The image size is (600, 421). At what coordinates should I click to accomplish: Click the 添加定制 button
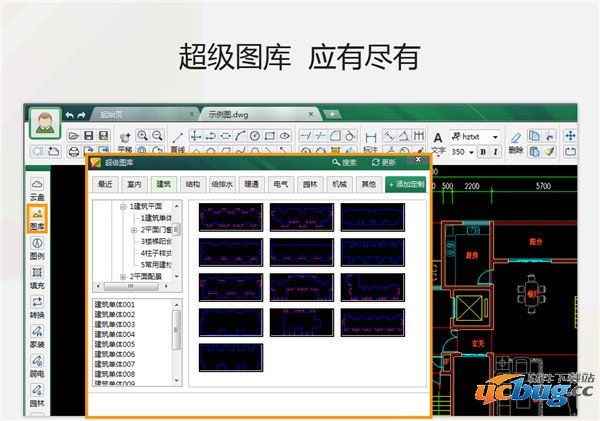(407, 184)
